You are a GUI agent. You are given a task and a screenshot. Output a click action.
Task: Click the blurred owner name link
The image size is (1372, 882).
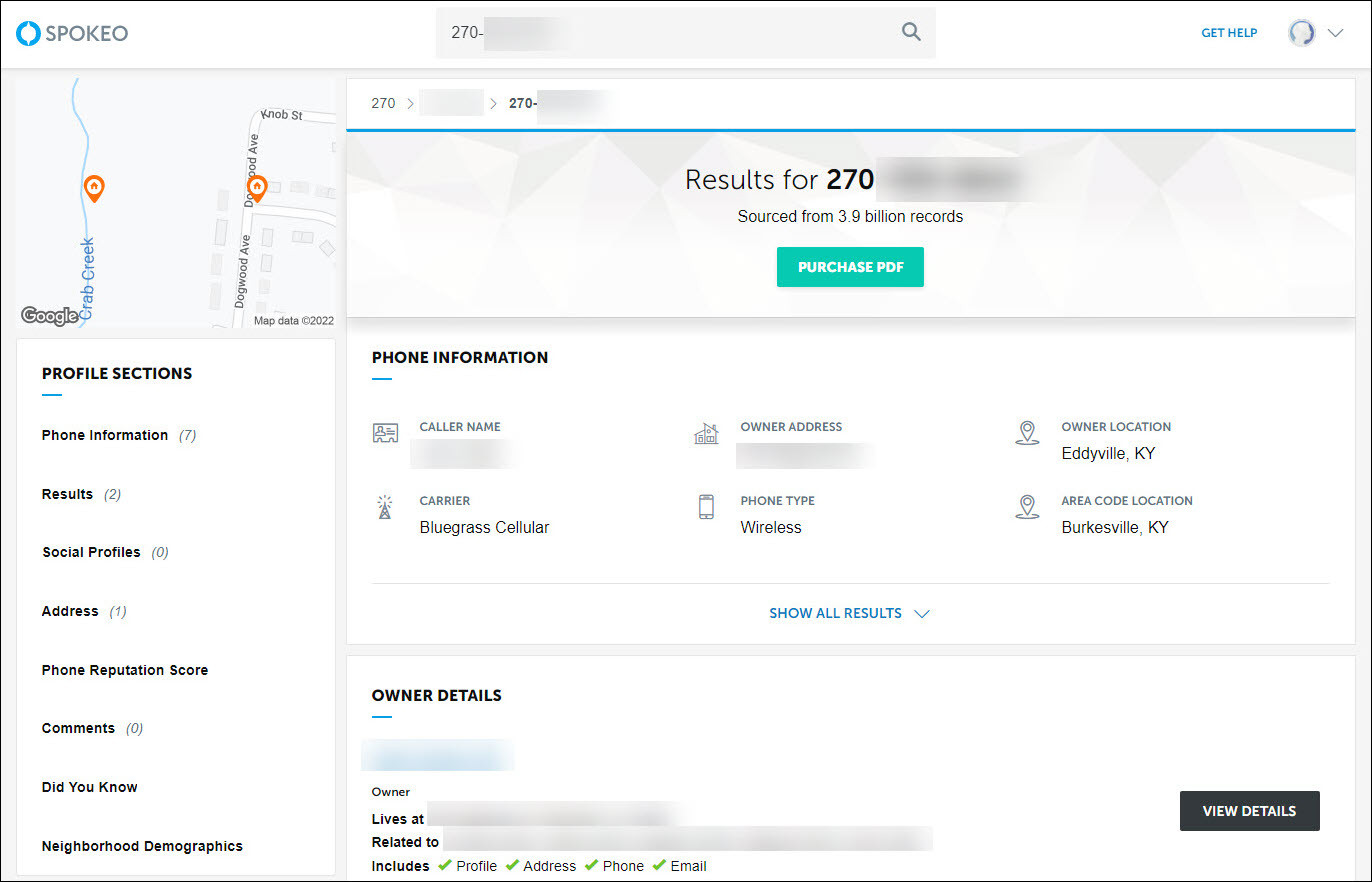click(438, 755)
